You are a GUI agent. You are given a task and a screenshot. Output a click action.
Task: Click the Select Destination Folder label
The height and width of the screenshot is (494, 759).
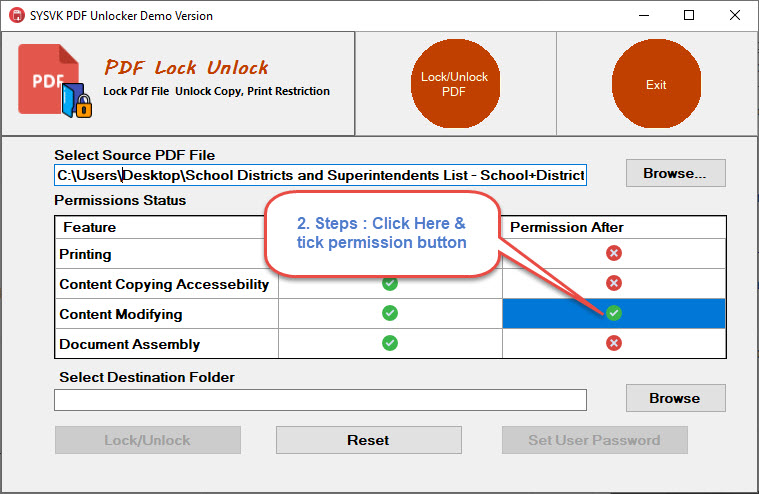pos(147,377)
